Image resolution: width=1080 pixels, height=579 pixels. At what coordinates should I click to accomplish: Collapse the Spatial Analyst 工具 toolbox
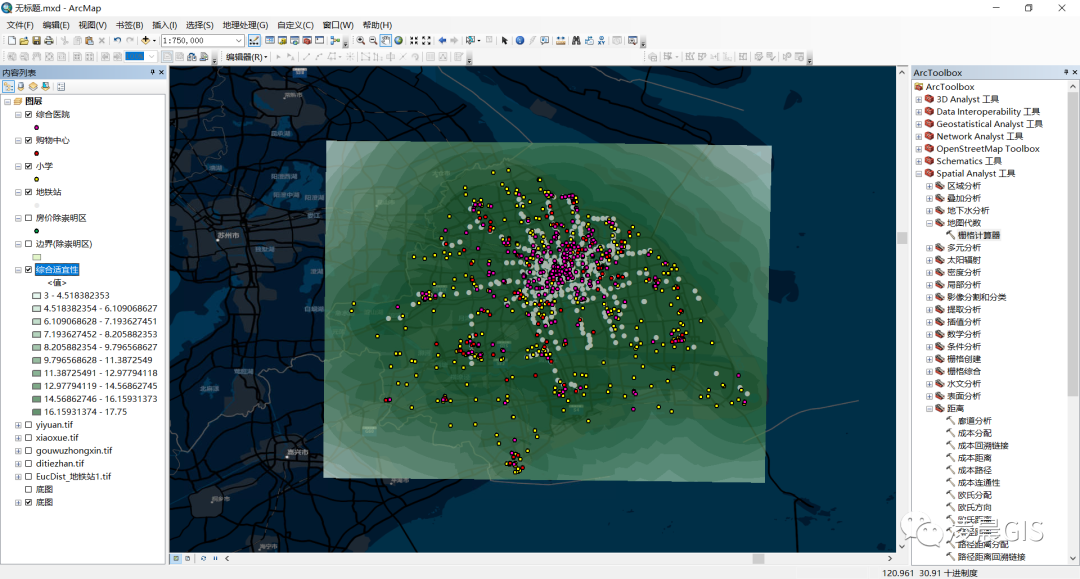point(919,173)
